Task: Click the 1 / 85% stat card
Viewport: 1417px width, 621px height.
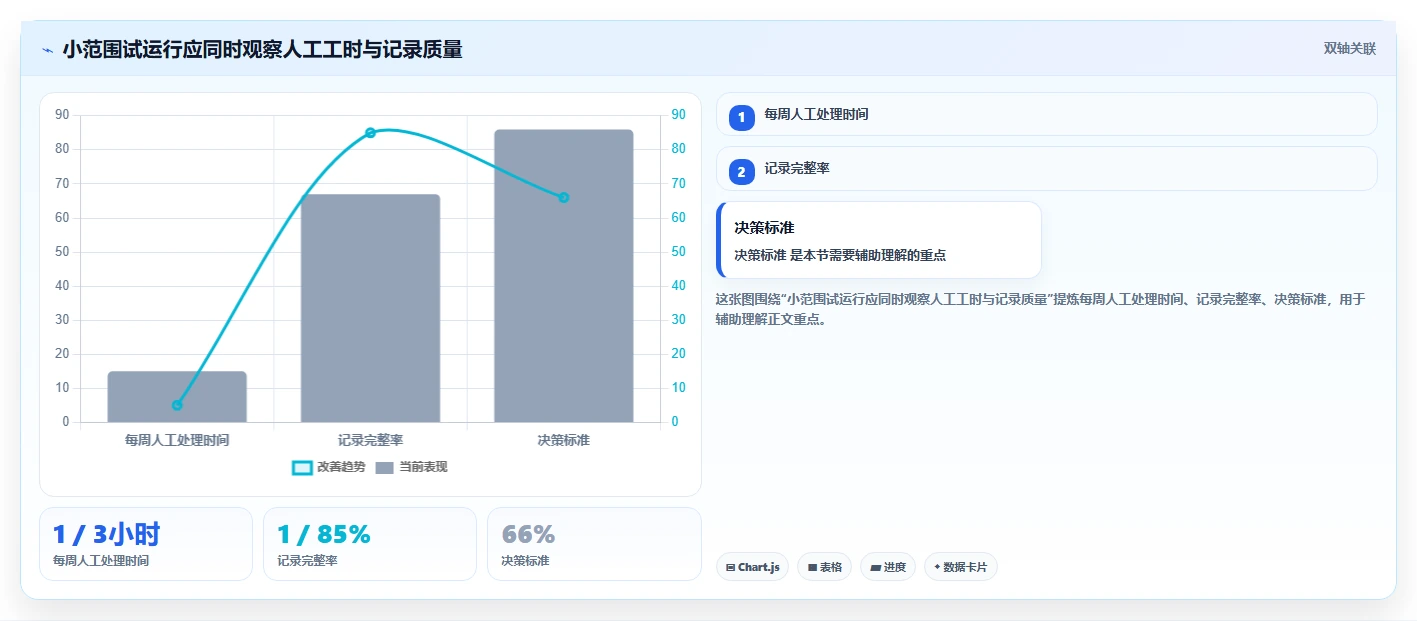Action: click(370, 544)
